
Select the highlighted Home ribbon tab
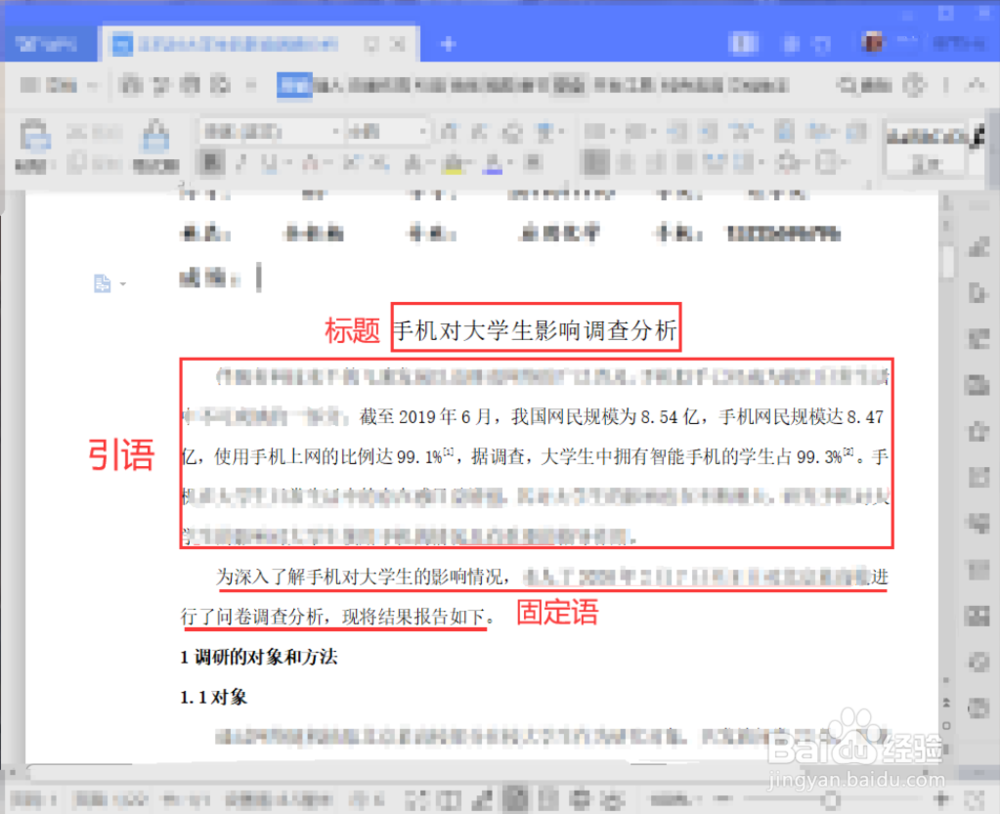click(x=295, y=85)
